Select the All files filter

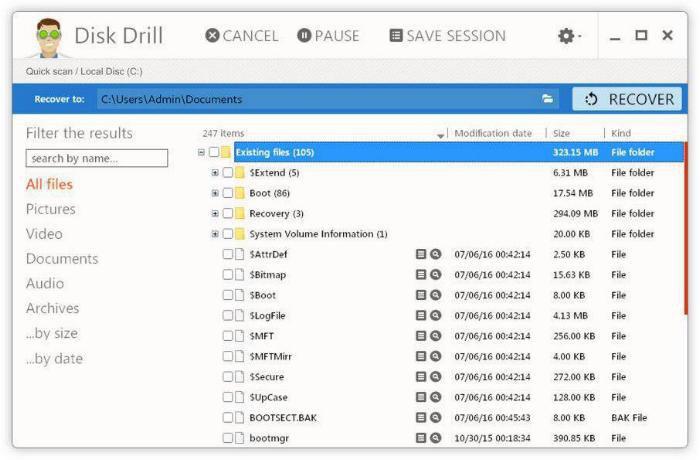point(49,184)
